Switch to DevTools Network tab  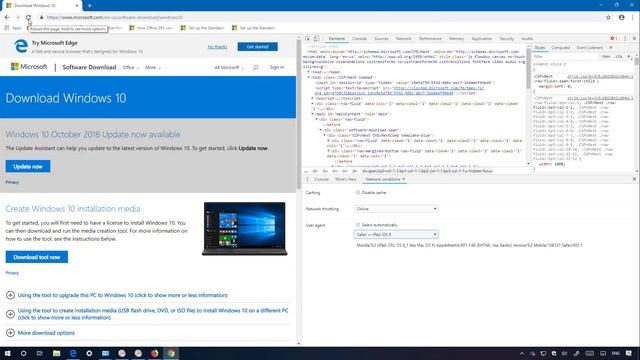pyautogui.click(x=403, y=38)
